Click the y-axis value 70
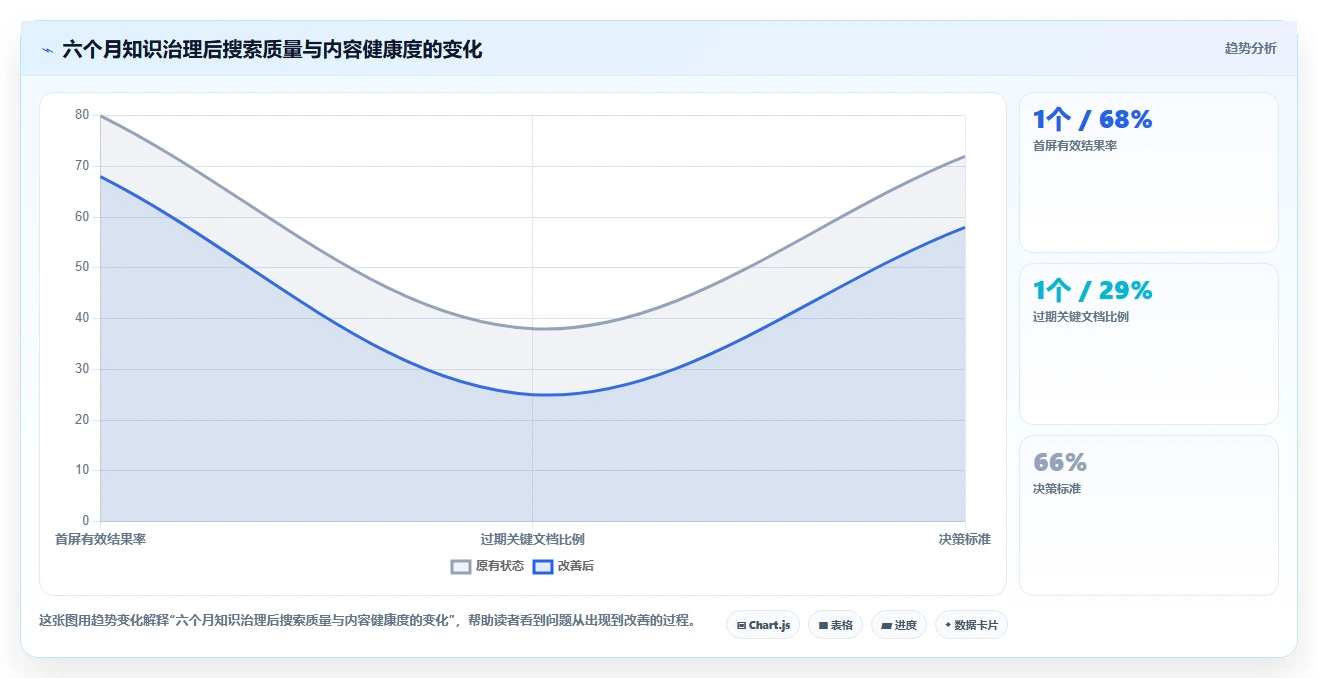The width and height of the screenshot is (1318, 678). pos(82,166)
